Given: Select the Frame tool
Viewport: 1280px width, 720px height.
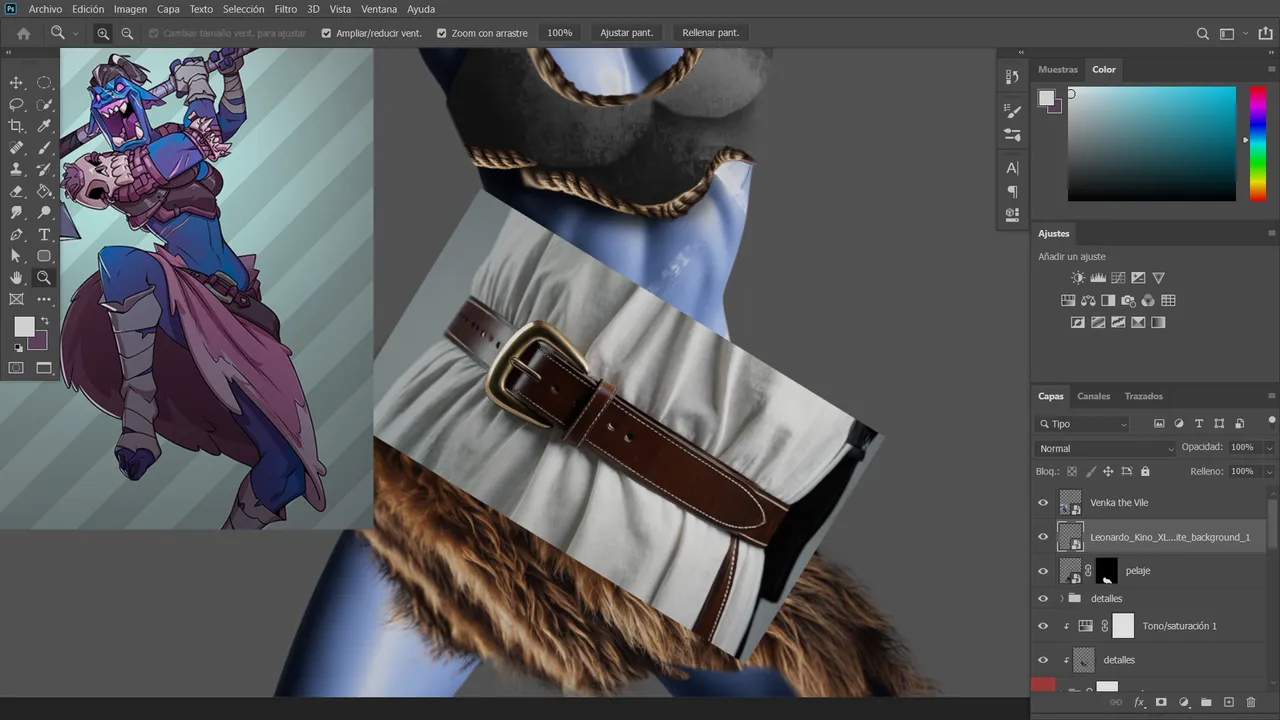Looking at the screenshot, I should coord(16,299).
